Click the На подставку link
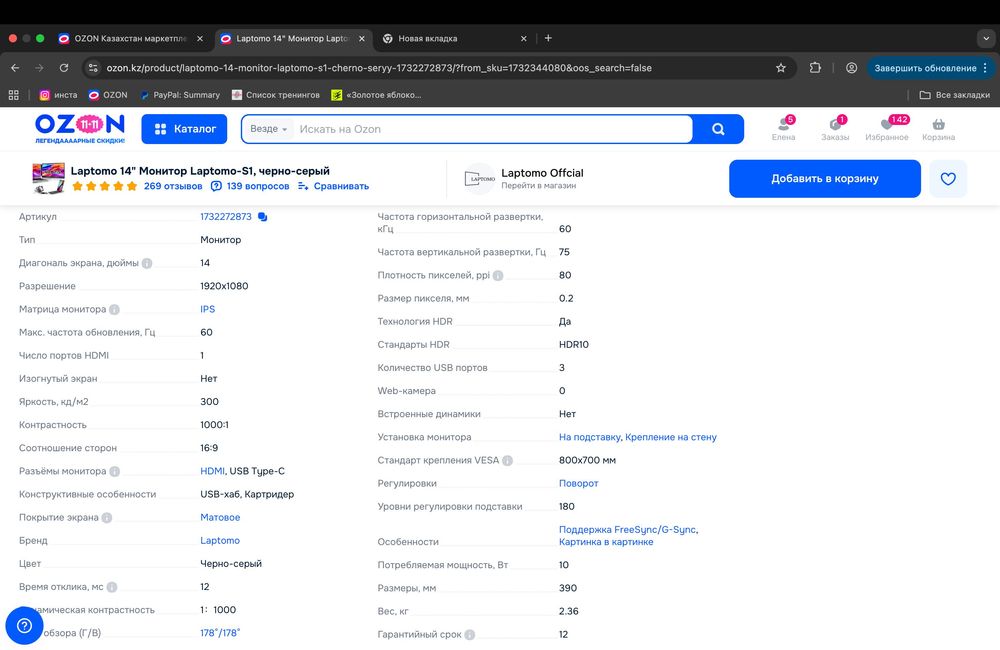 tap(590, 437)
